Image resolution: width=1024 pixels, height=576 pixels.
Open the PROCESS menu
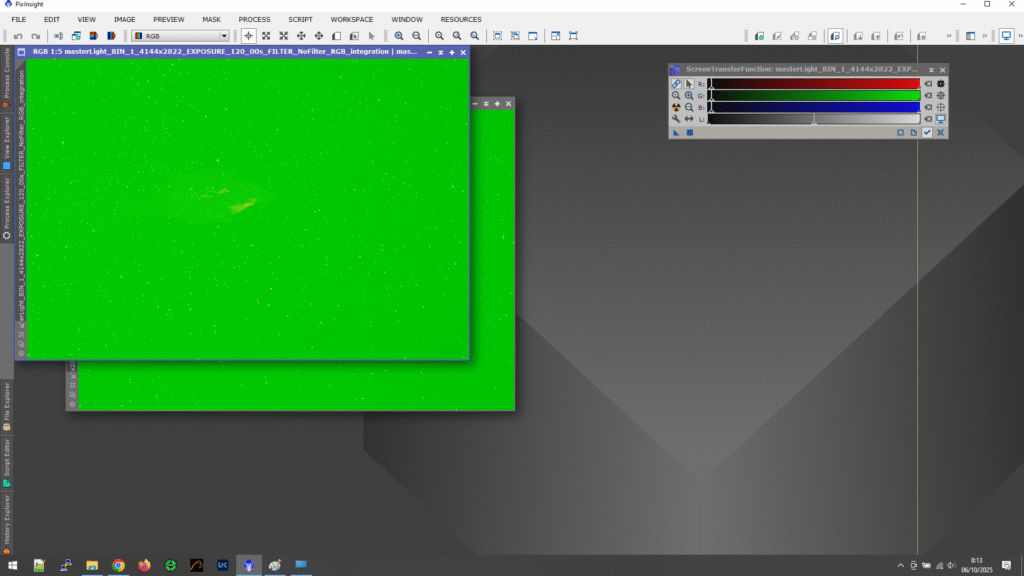tap(254, 19)
